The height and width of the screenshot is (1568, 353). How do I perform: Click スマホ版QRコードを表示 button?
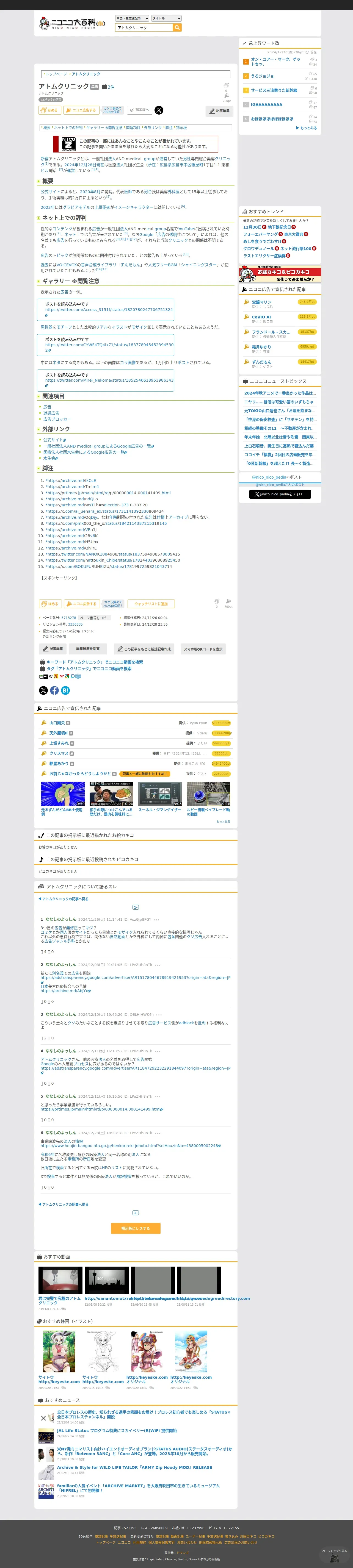click(x=203, y=649)
